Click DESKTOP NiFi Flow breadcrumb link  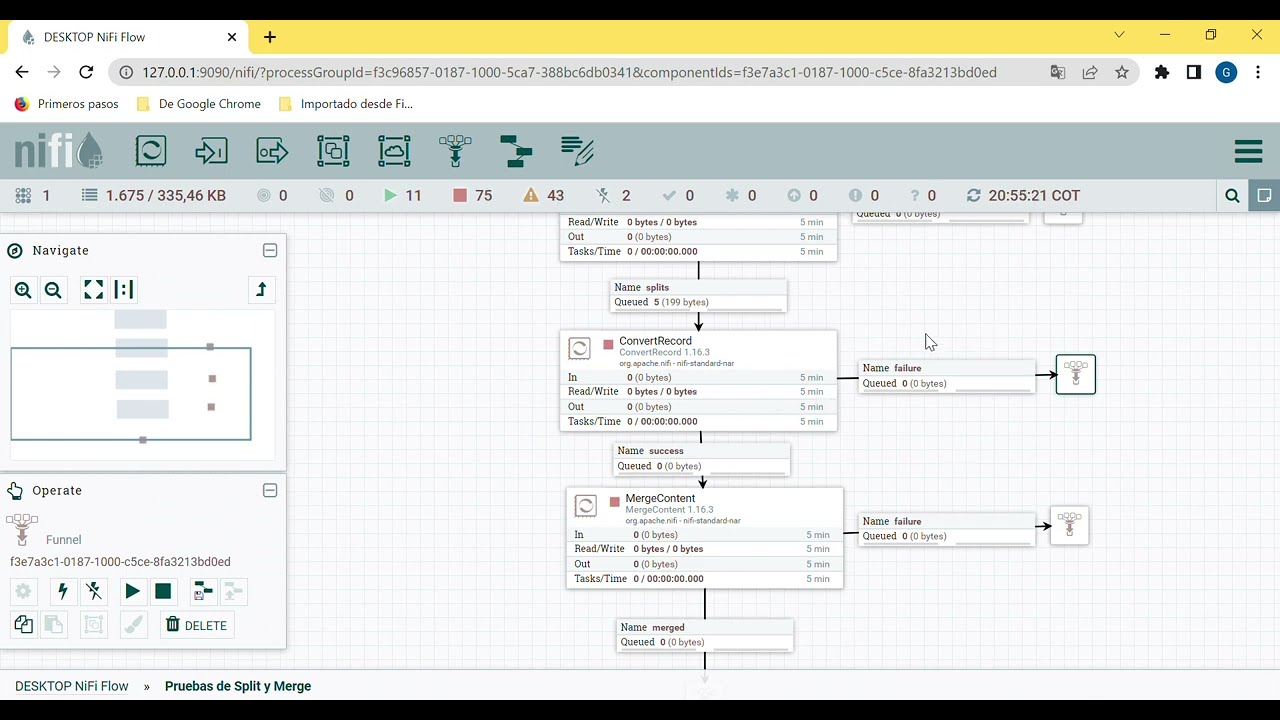coord(72,686)
